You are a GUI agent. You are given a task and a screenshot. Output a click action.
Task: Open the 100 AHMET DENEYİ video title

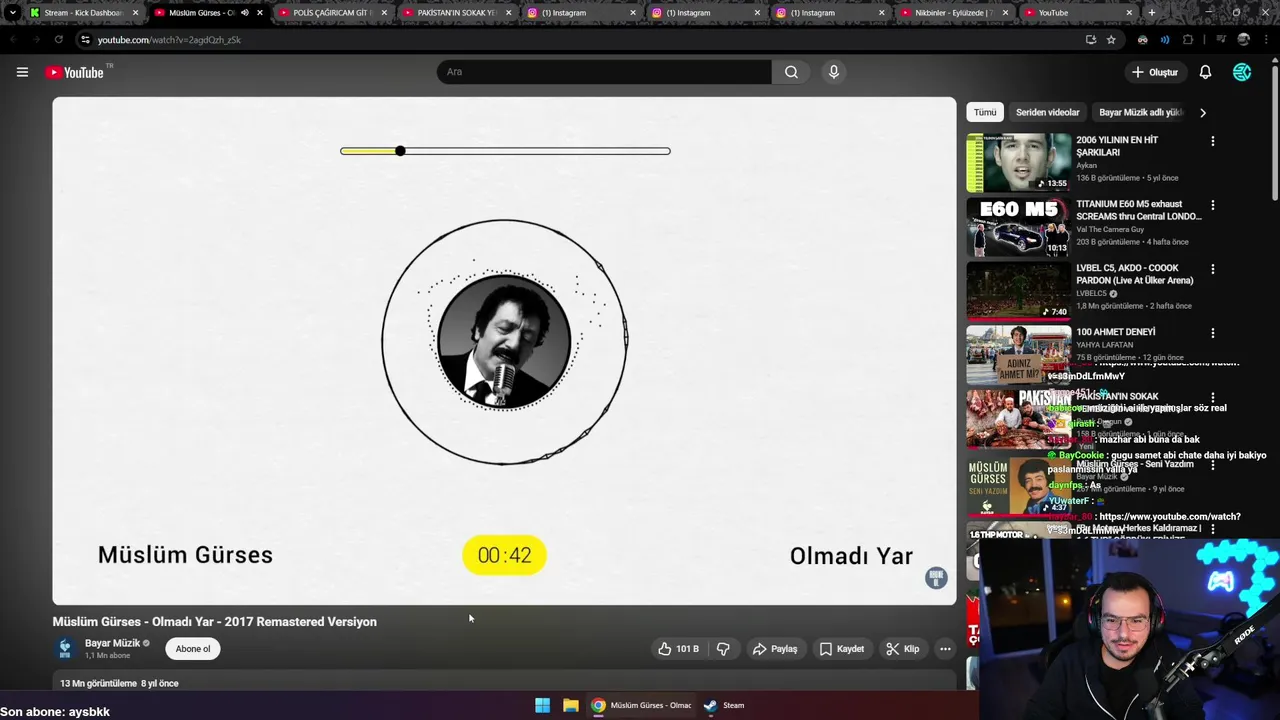coord(1116,332)
